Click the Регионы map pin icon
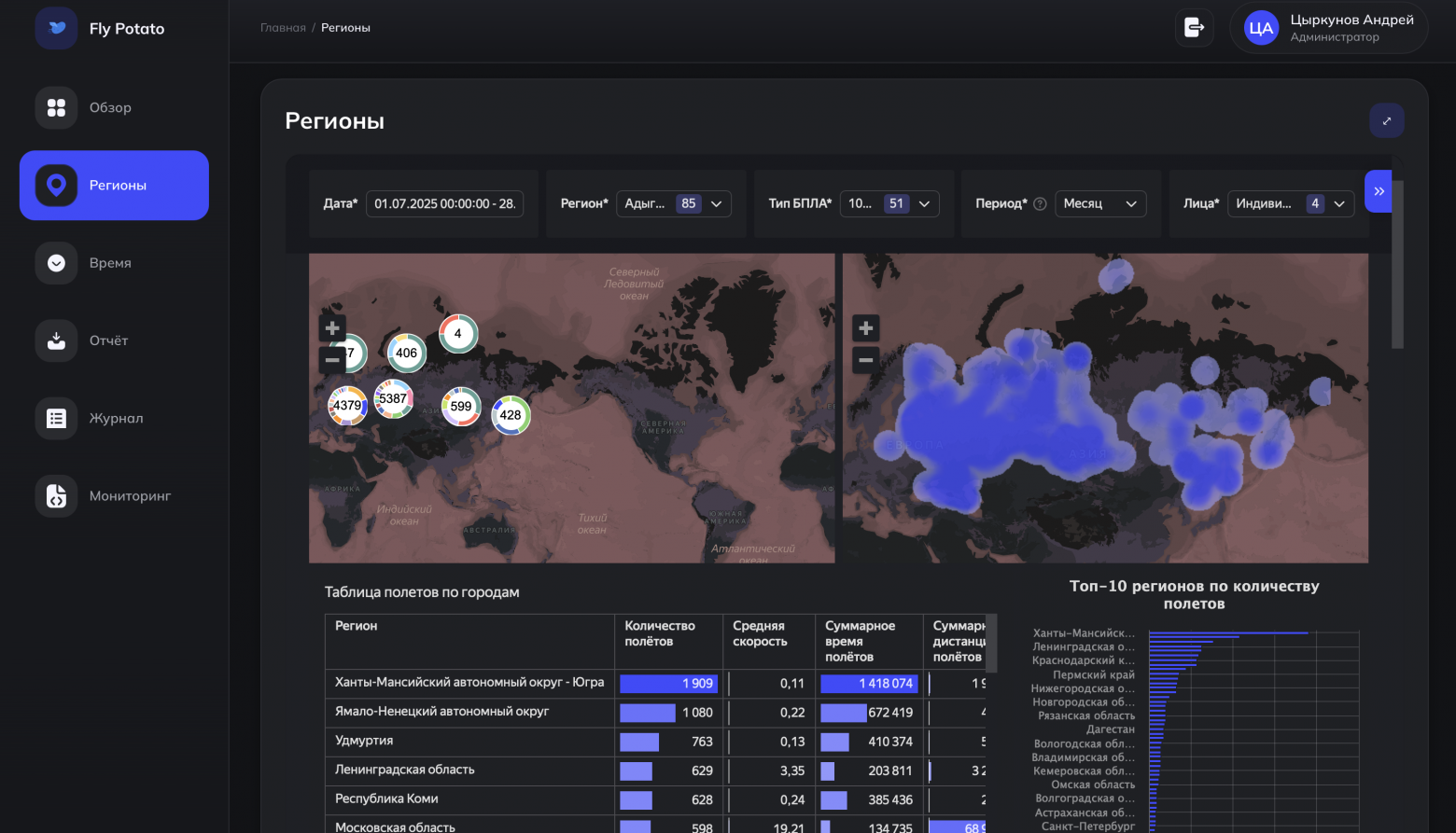 click(x=56, y=186)
